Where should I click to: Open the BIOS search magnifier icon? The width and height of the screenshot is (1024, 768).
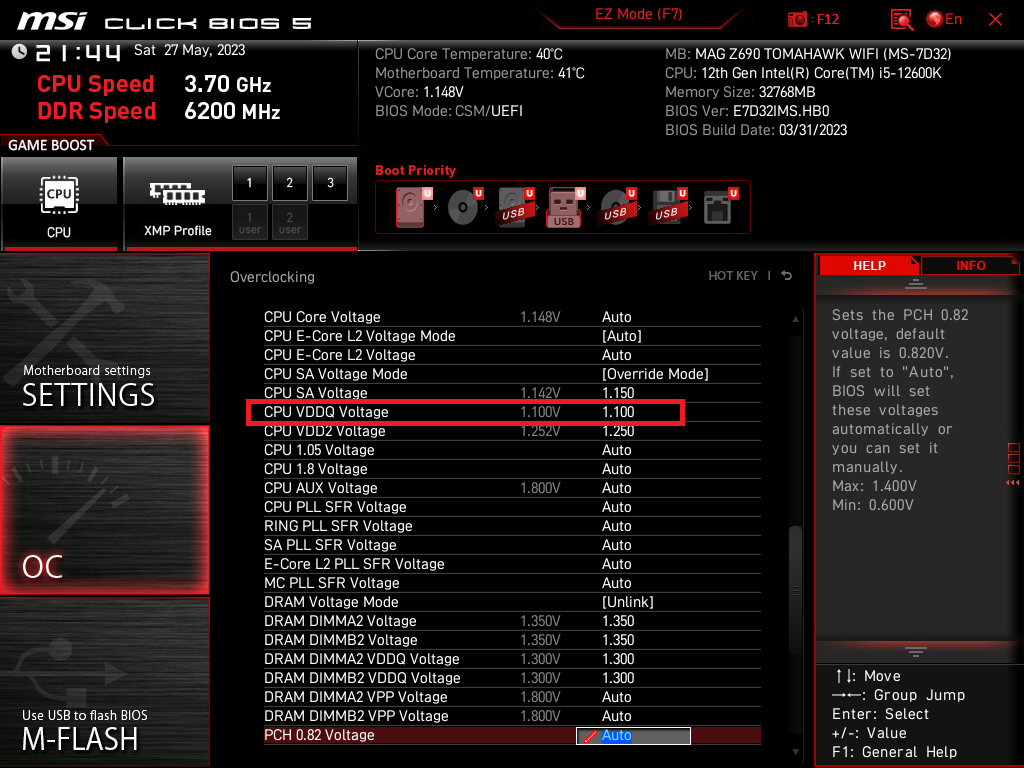click(x=901, y=20)
